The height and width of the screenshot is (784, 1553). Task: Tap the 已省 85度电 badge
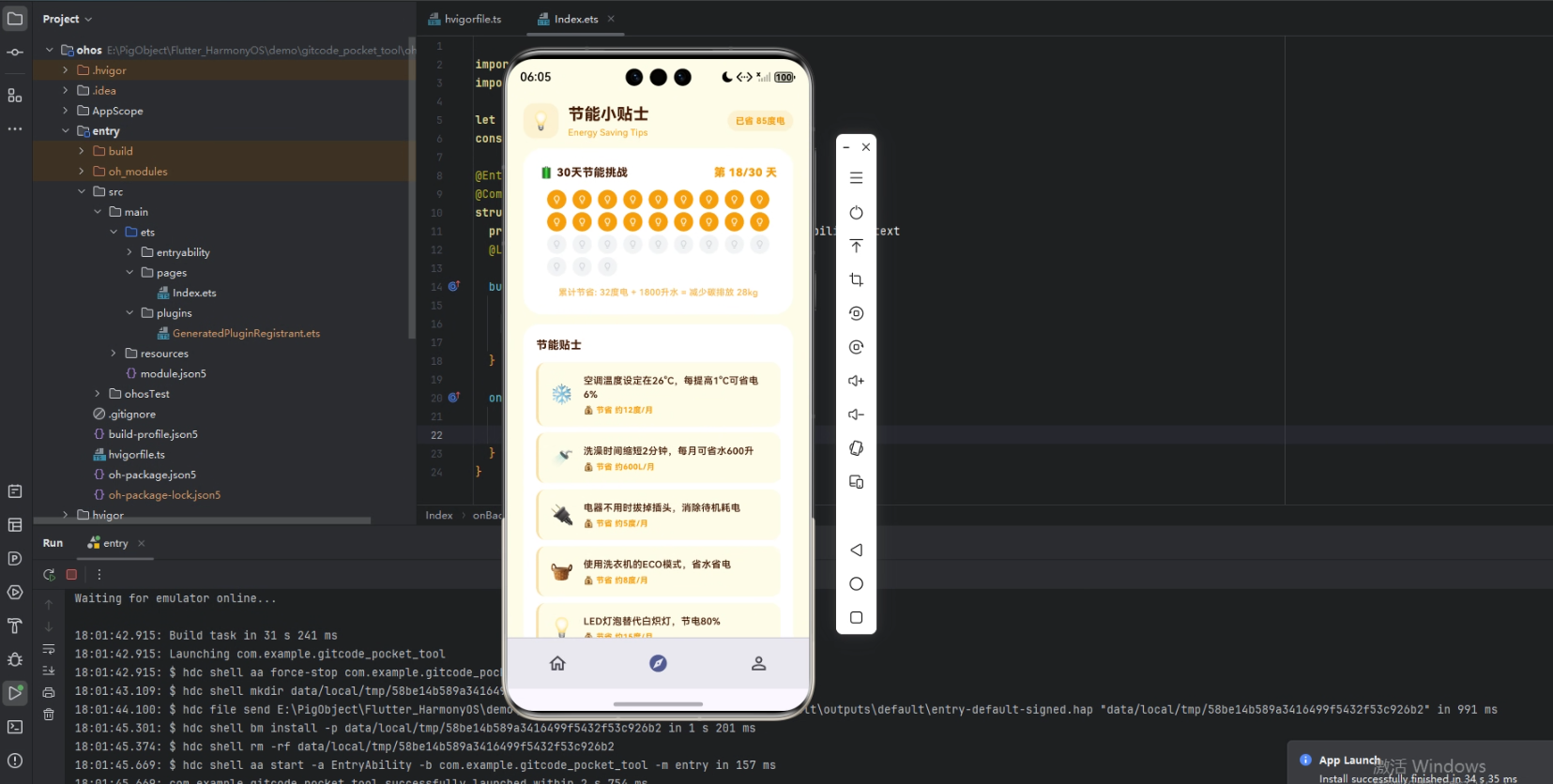click(760, 121)
